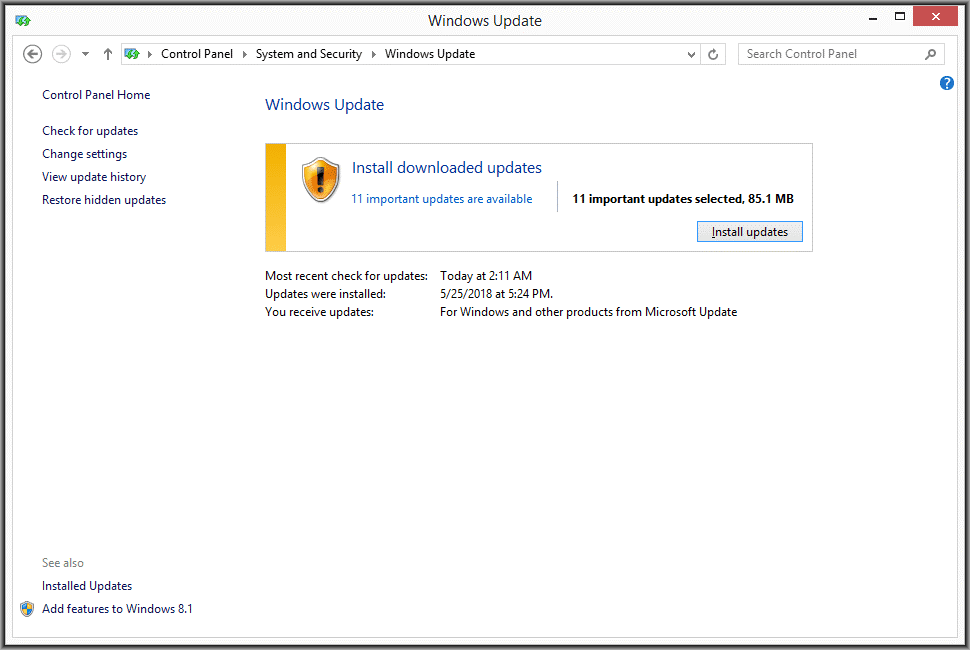970x650 pixels.
Task: Click Check for updates
Action: 90,130
